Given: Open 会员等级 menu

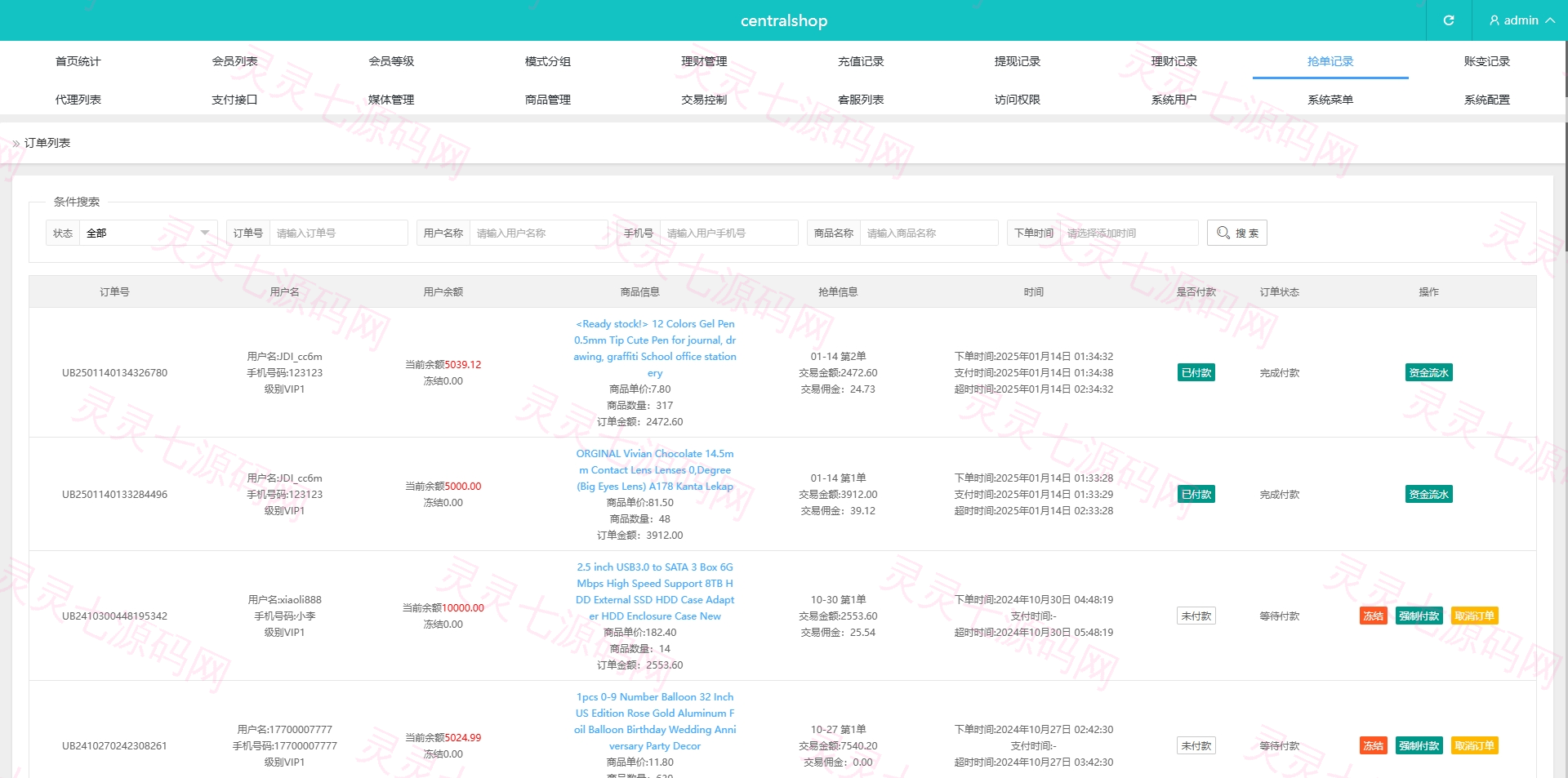Looking at the screenshot, I should (391, 61).
